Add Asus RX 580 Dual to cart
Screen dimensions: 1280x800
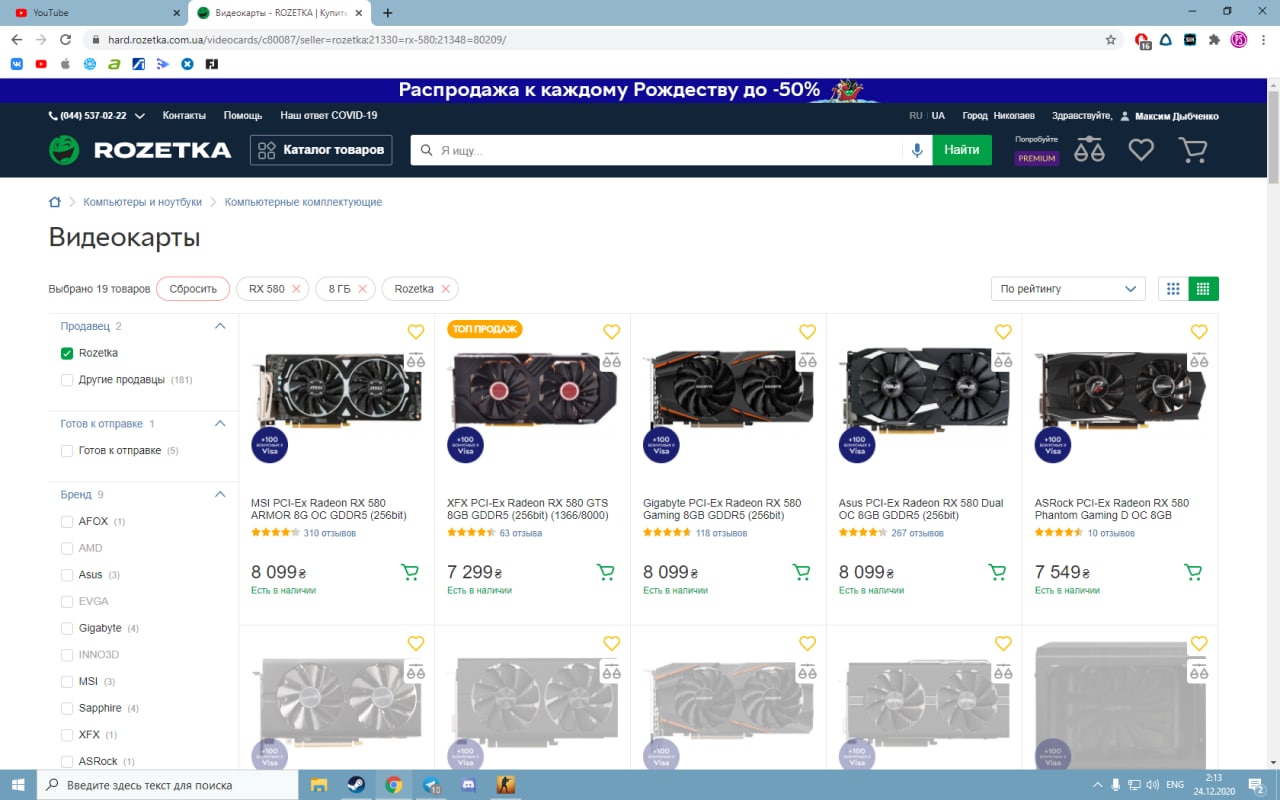997,572
